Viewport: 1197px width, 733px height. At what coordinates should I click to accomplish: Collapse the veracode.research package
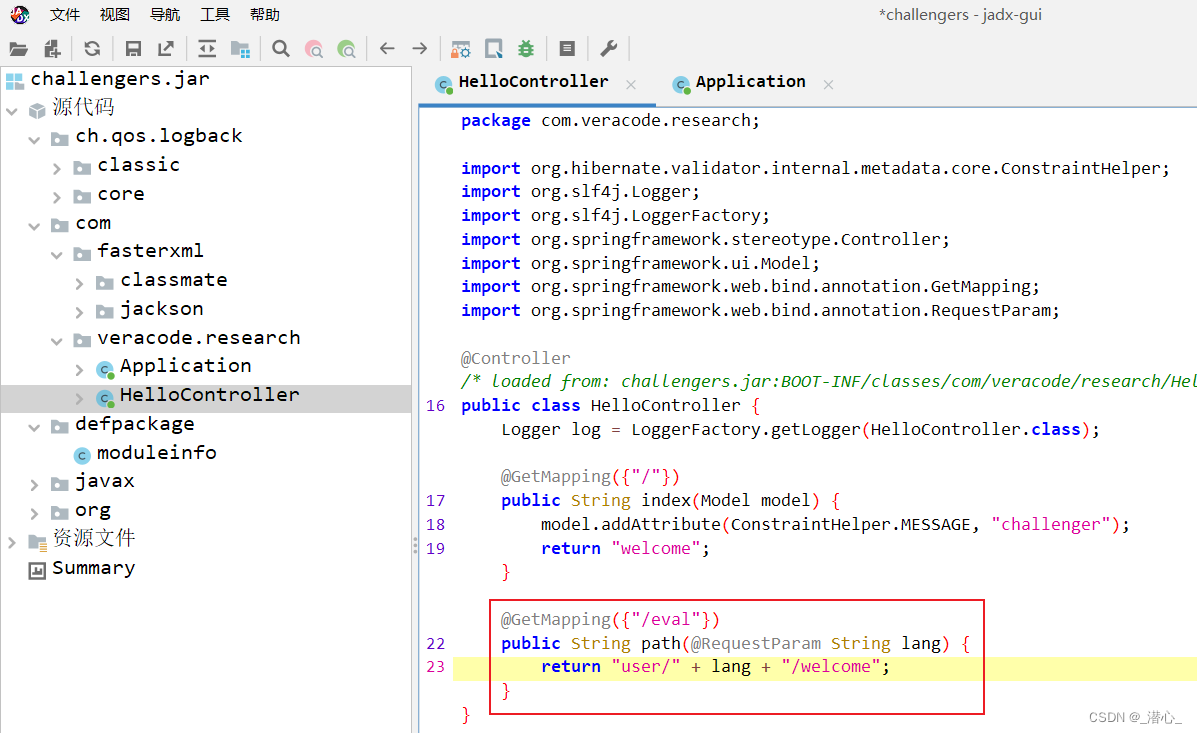57,341
